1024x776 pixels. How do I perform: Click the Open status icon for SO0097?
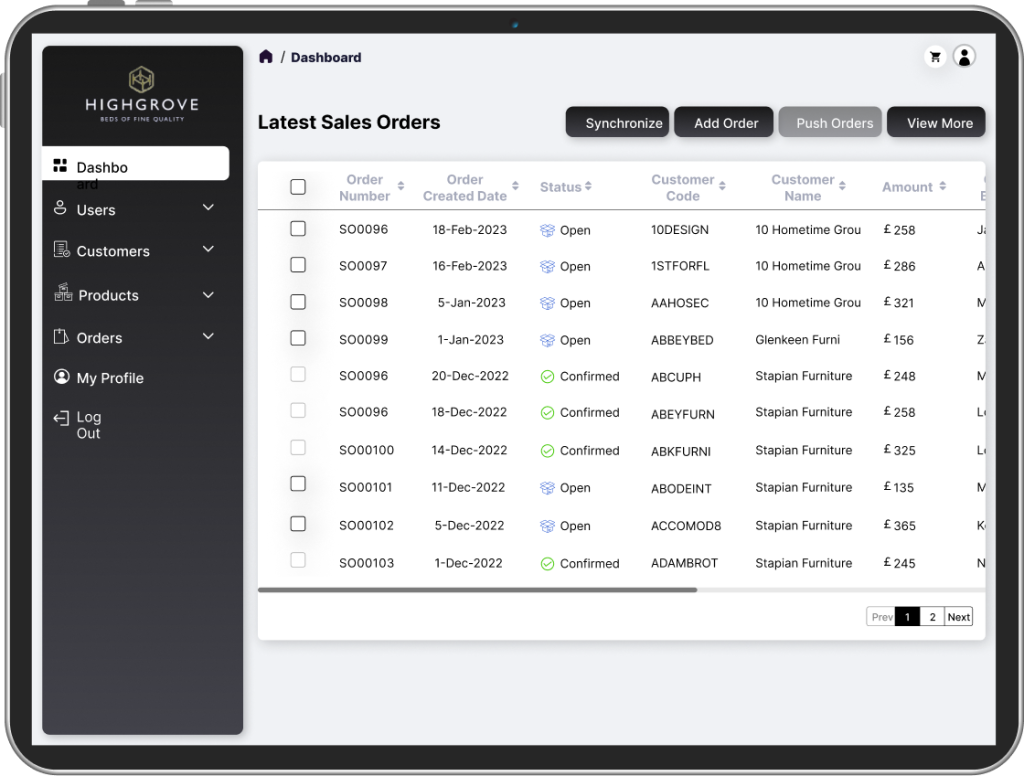(x=547, y=267)
